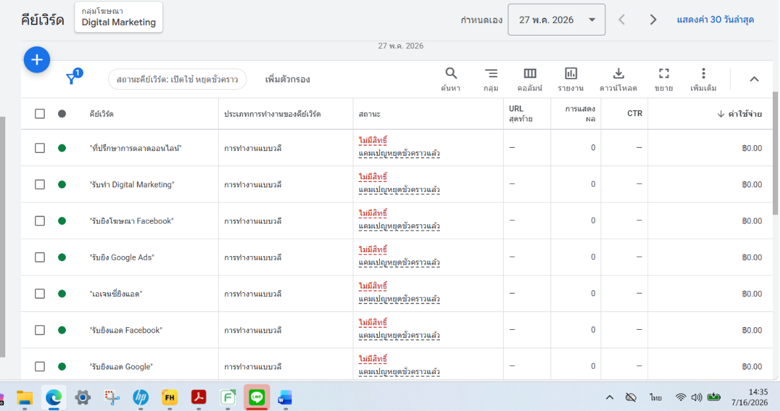
Task: Open the Digital Marketing ad group selector
Action: coord(118,17)
